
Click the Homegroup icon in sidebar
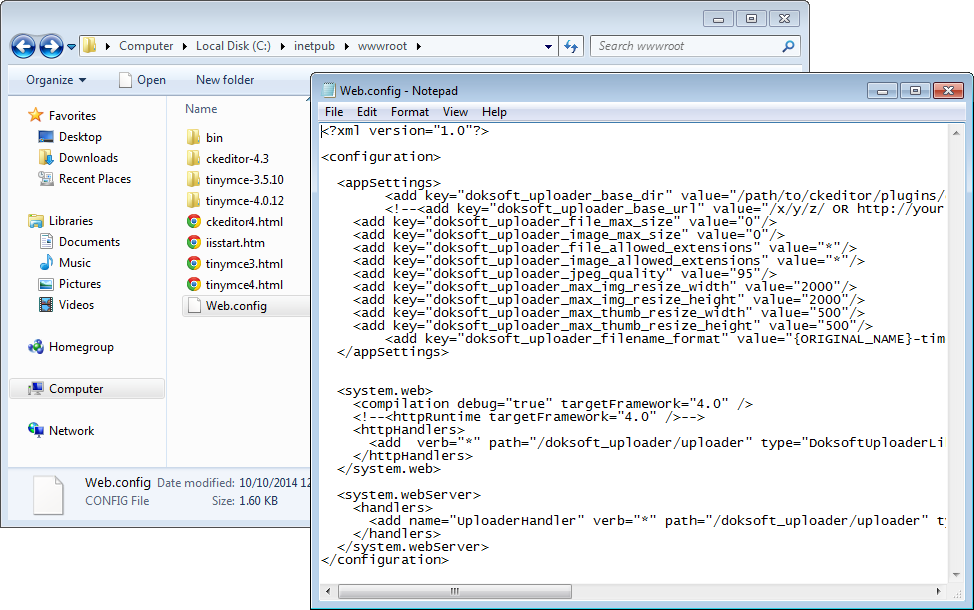(x=36, y=347)
